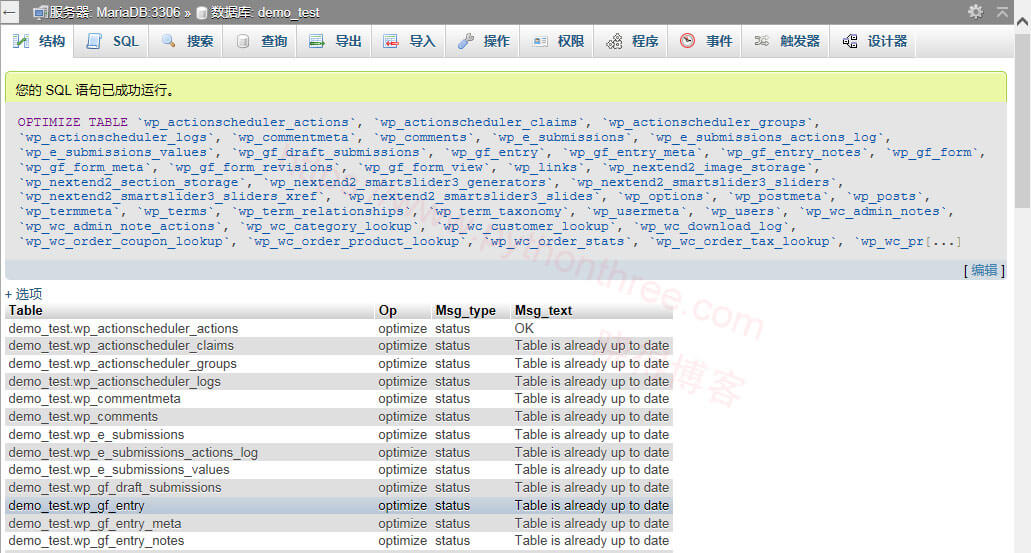The image size is (1031, 553).
Task: Open the 触发器 tab
Action: coord(786,41)
